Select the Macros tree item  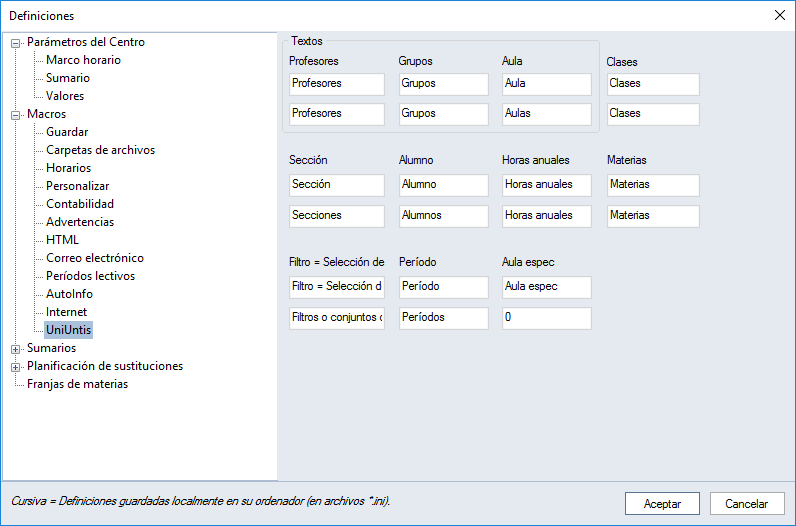pyautogui.click(x=46, y=114)
